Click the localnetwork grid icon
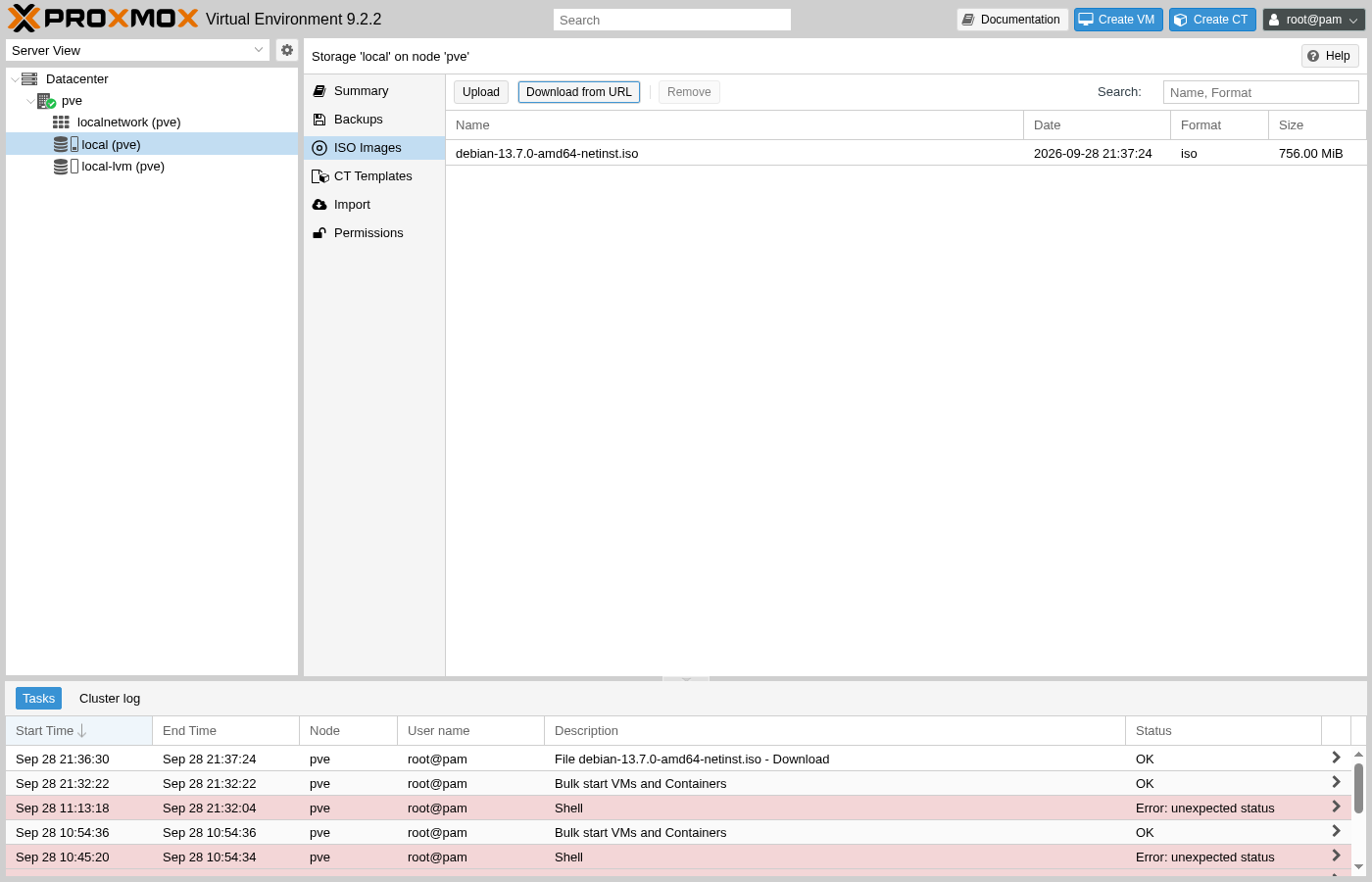 61,122
